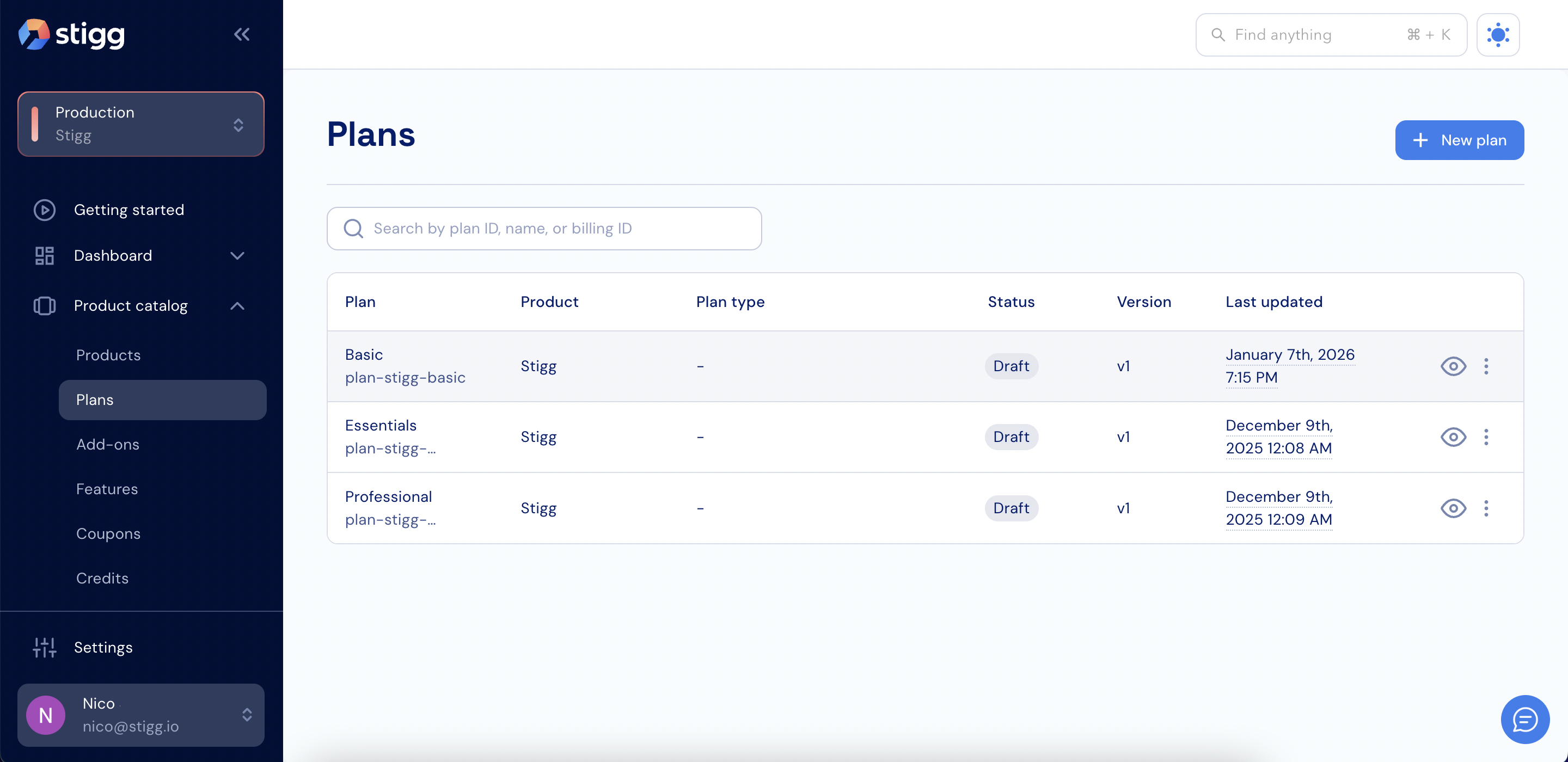Image resolution: width=1568 pixels, height=762 pixels.
Task: Open the chat support bubble
Action: [x=1524, y=719]
